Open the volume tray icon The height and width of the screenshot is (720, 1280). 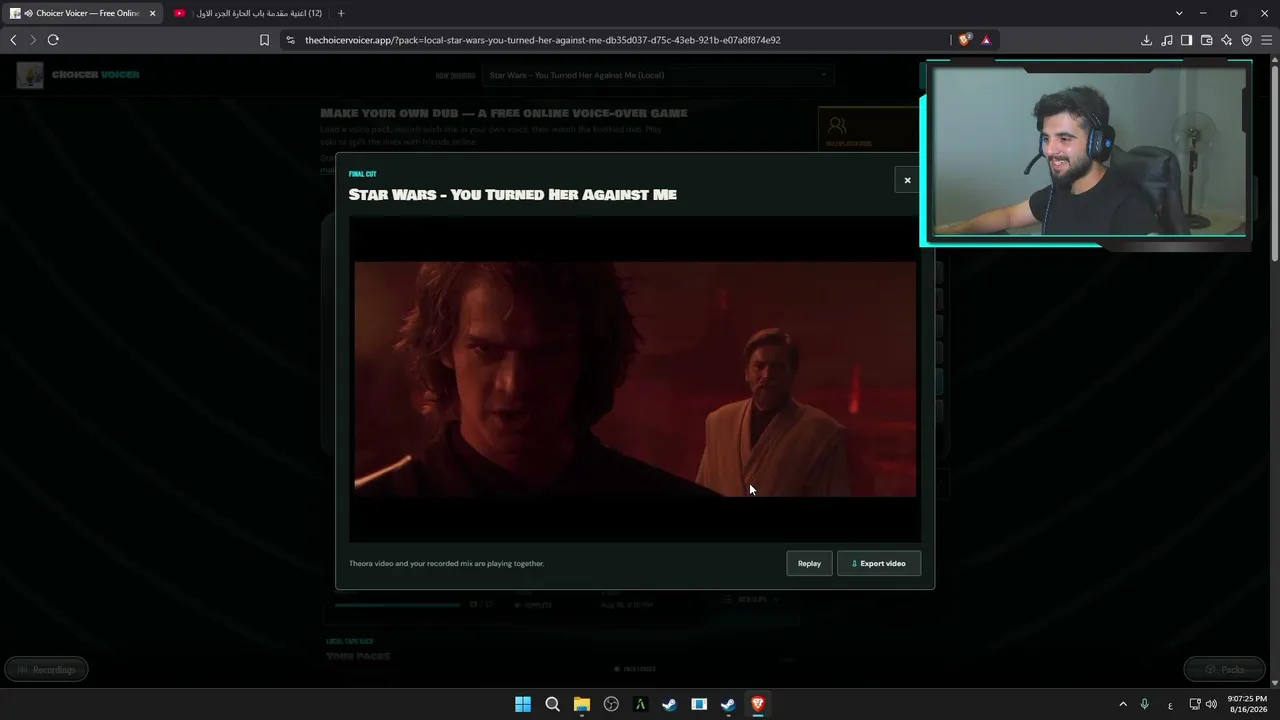(x=1212, y=704)
